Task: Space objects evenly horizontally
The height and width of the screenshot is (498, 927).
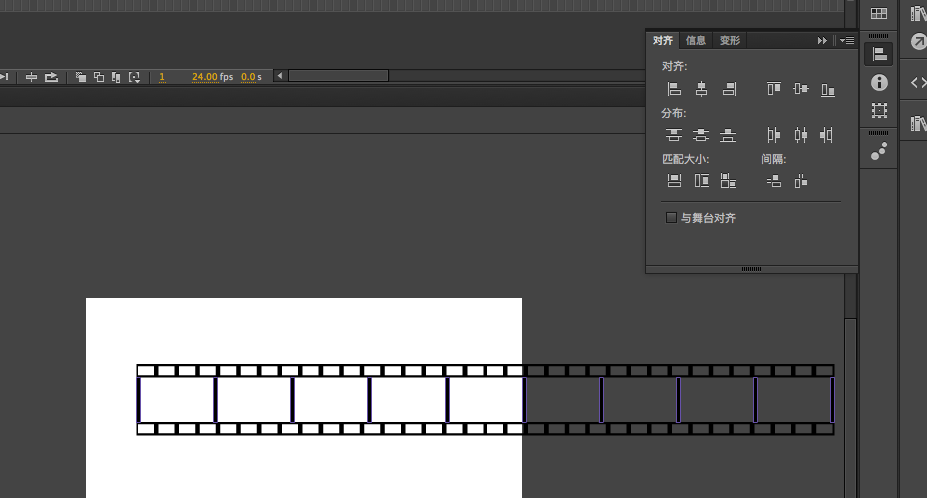Action: [801, 182]
